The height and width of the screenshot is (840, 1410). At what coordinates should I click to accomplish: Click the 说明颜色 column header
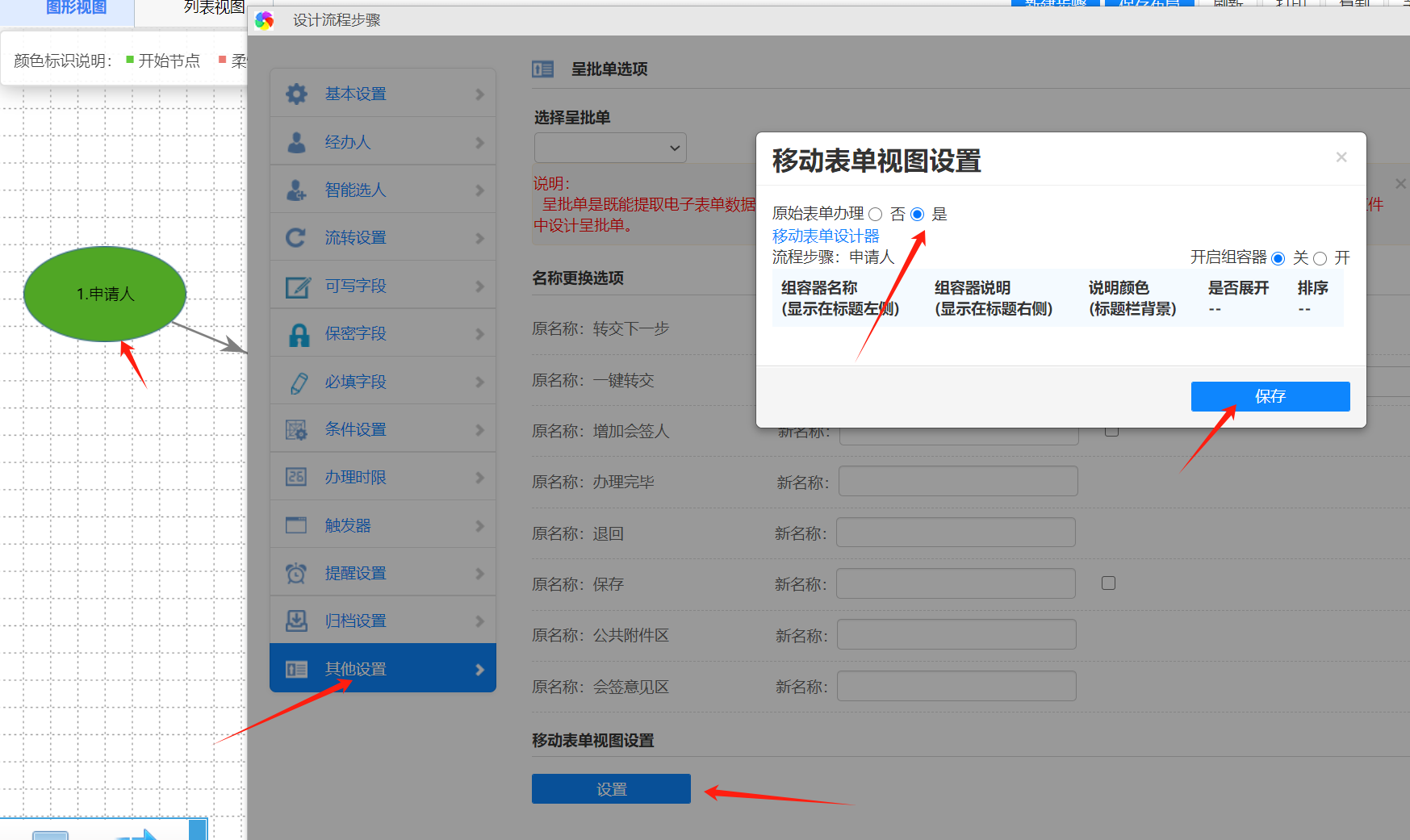tap(1119, 288)
